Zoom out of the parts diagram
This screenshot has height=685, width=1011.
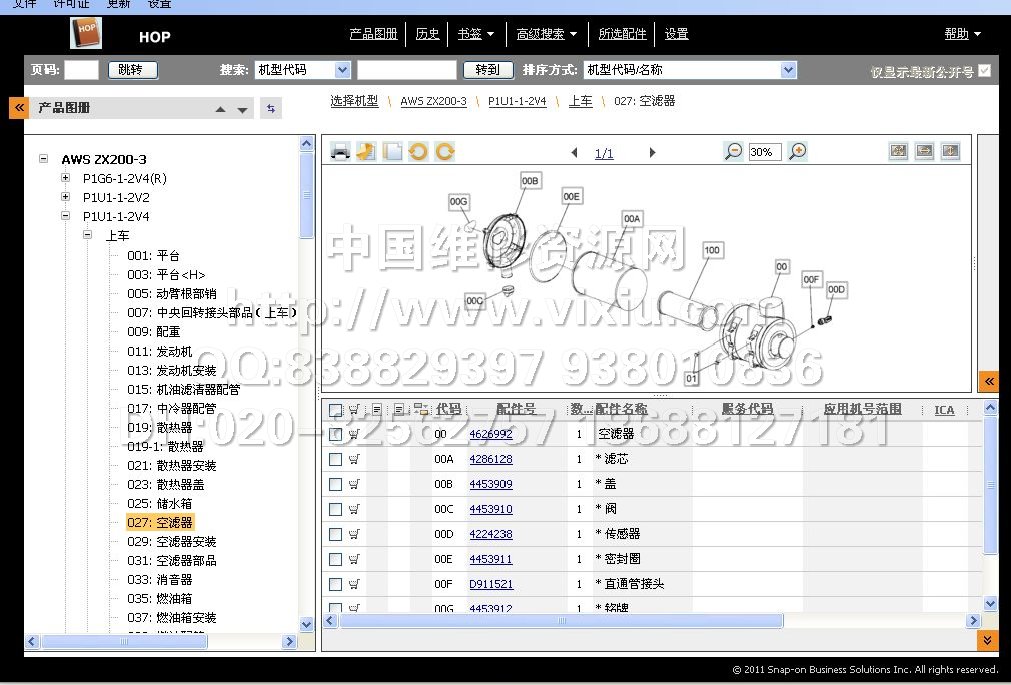(x=734, y=151)
